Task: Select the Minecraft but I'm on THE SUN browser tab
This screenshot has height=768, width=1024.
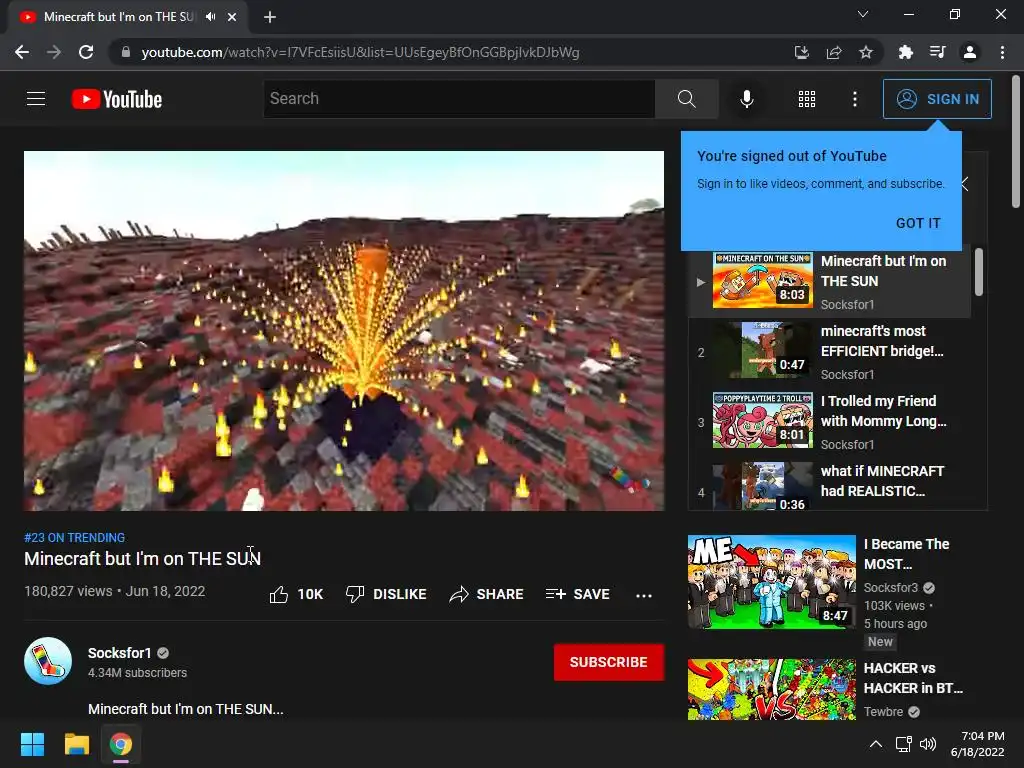Action: point(128,17)
